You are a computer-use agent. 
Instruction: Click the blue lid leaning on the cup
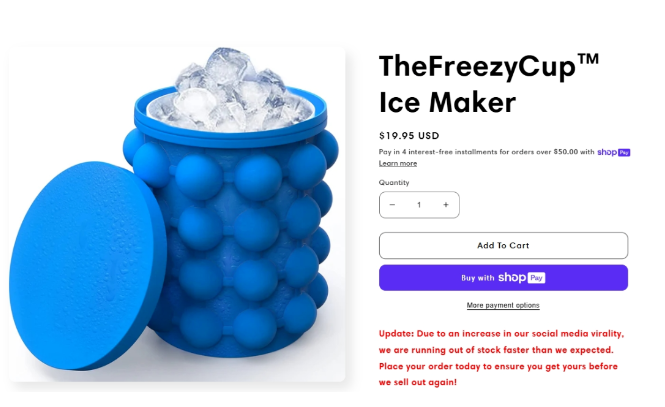[87, 265]
